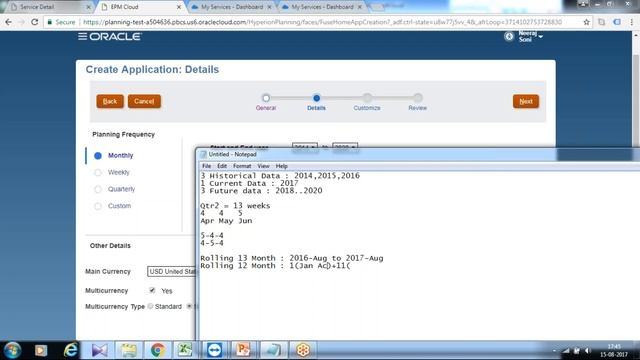
Task: Open the orange flower app in taskbar
Action: tap(303, 350)
